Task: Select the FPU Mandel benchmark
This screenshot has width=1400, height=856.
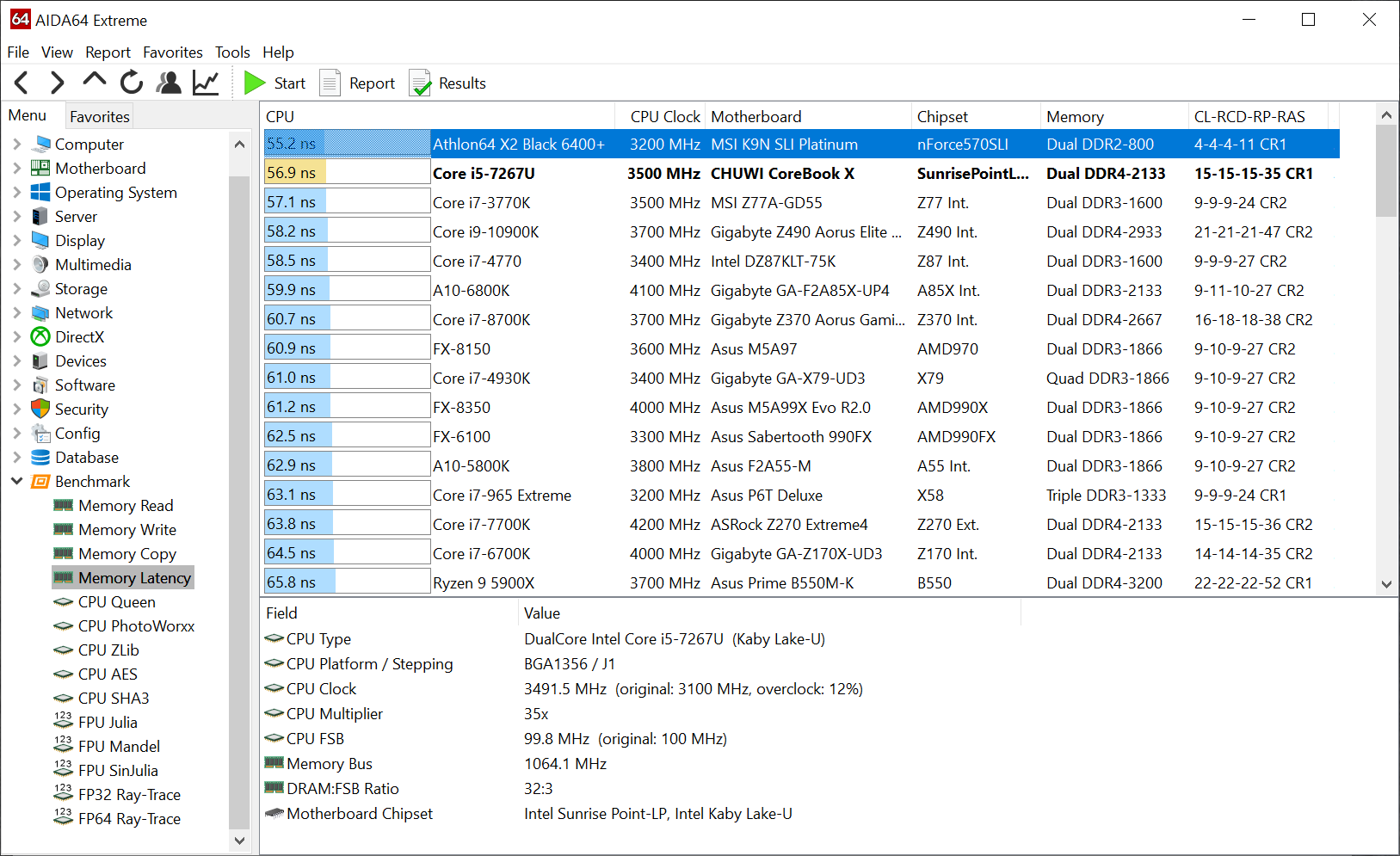Action: click(119, 746)
